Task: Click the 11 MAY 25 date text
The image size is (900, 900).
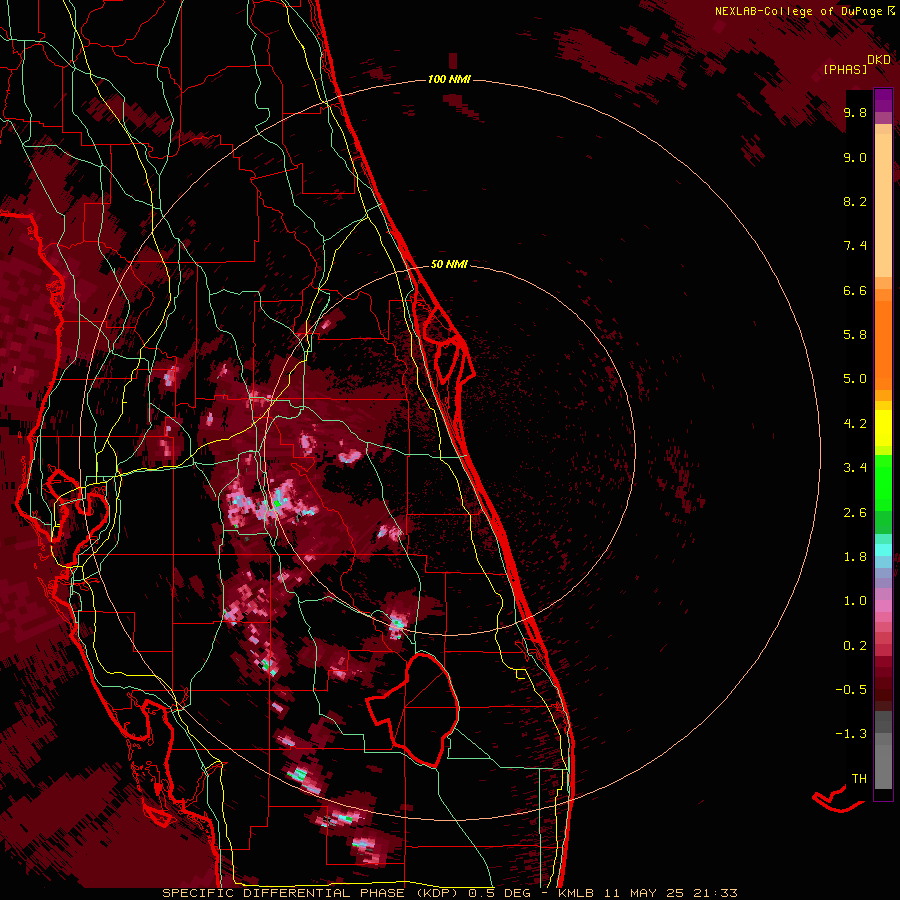Action: 642,893
